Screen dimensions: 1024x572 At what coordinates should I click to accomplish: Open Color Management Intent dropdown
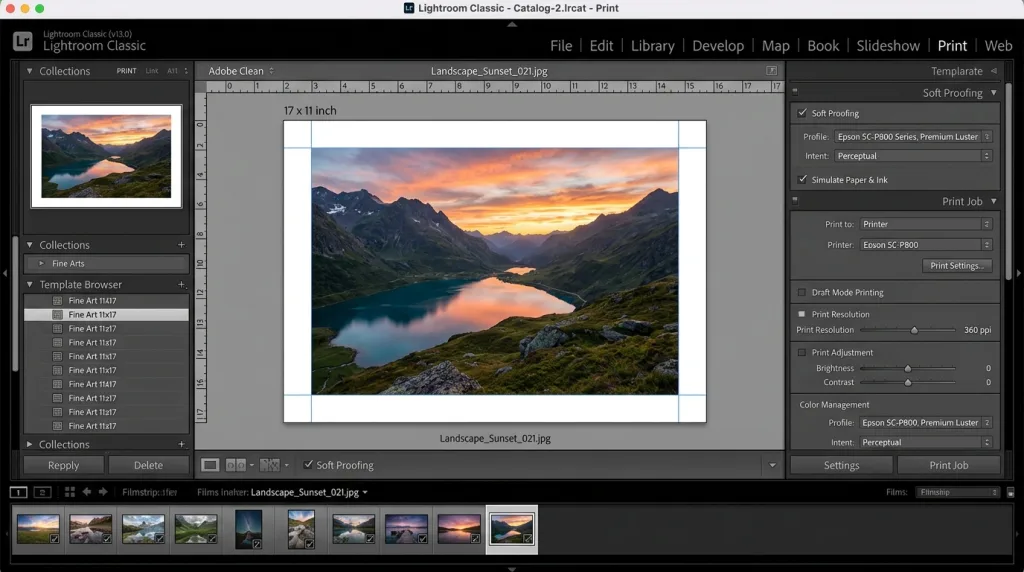925,442
